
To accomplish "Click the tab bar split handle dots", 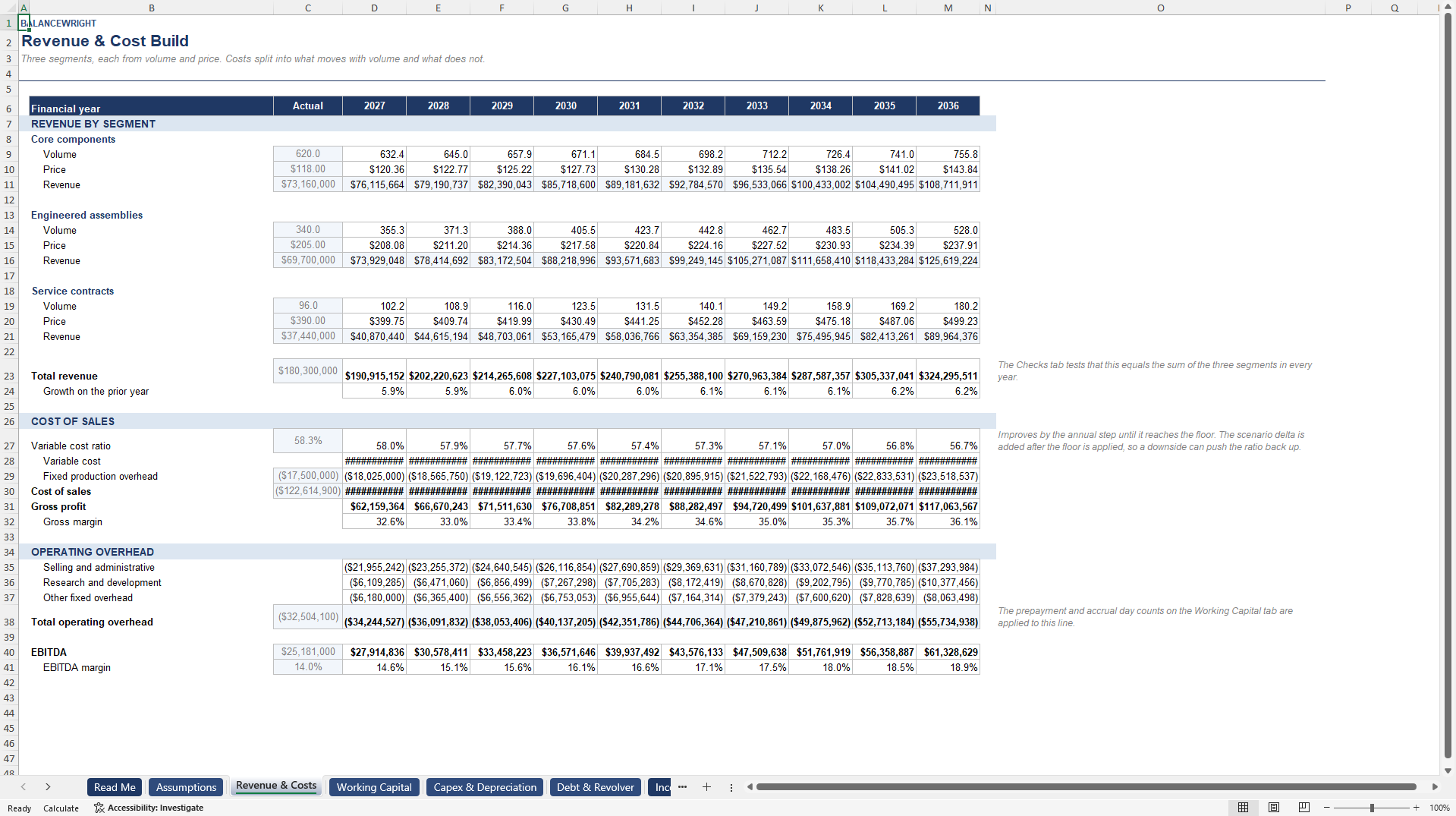I will (x=731, y=787).
